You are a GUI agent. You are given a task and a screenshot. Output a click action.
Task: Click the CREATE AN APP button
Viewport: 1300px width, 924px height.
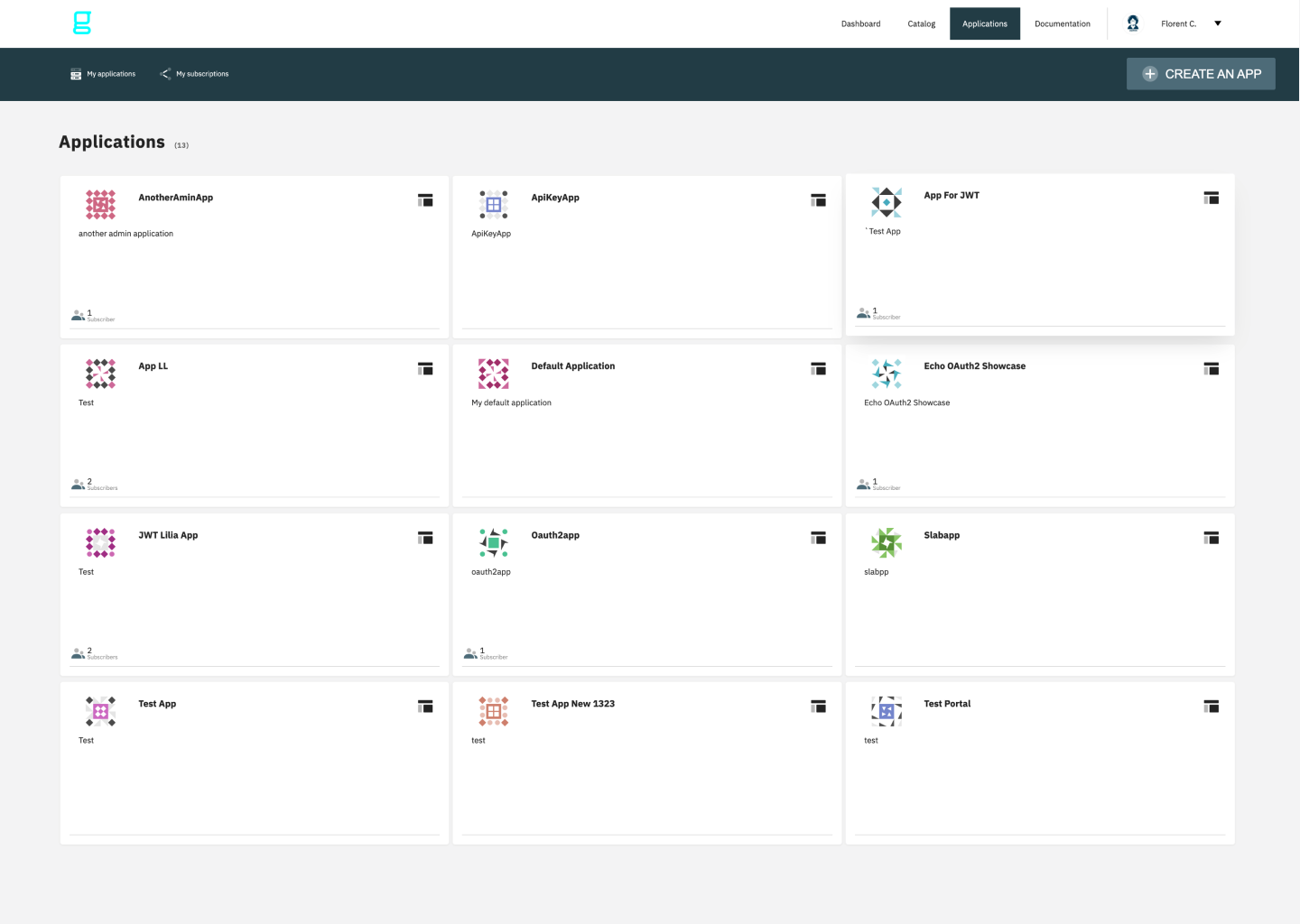click(x=1201, y=74)
